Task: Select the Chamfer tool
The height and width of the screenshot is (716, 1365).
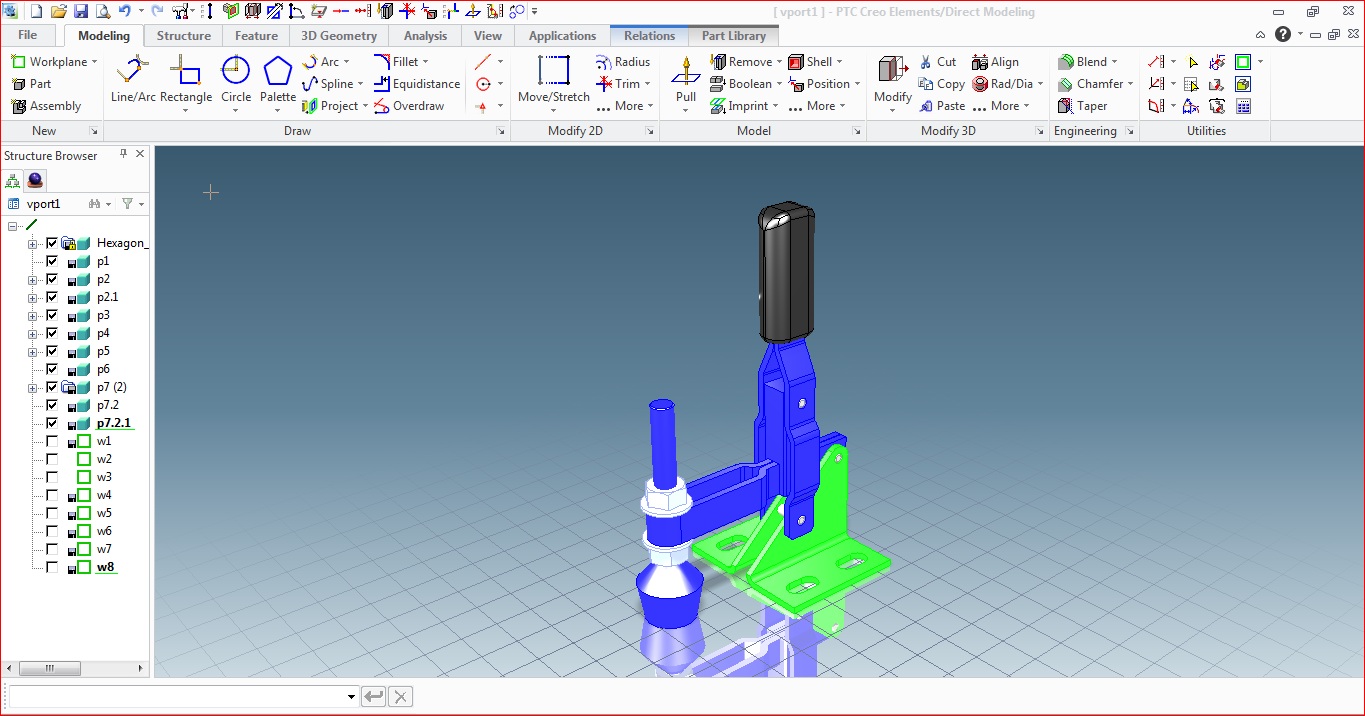Action: pos(1092,84)
